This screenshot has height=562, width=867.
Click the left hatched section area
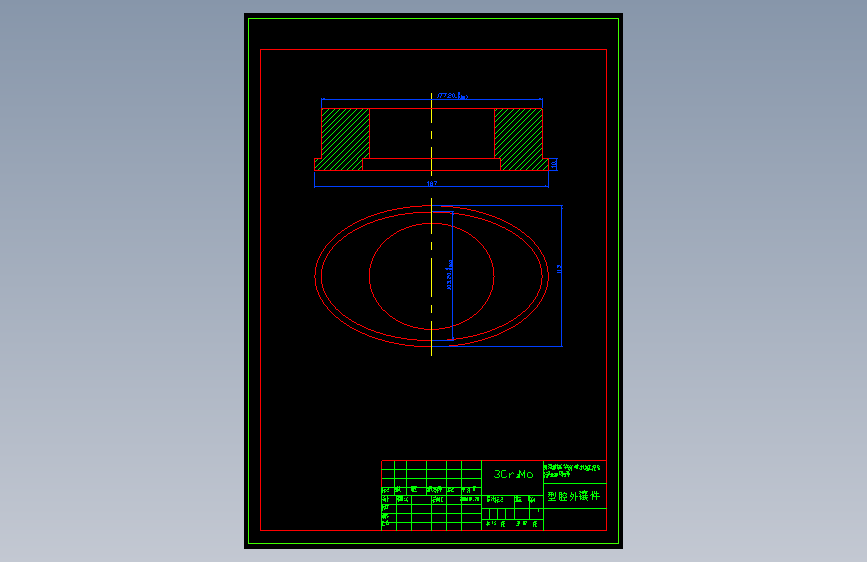tap(342, 138)
